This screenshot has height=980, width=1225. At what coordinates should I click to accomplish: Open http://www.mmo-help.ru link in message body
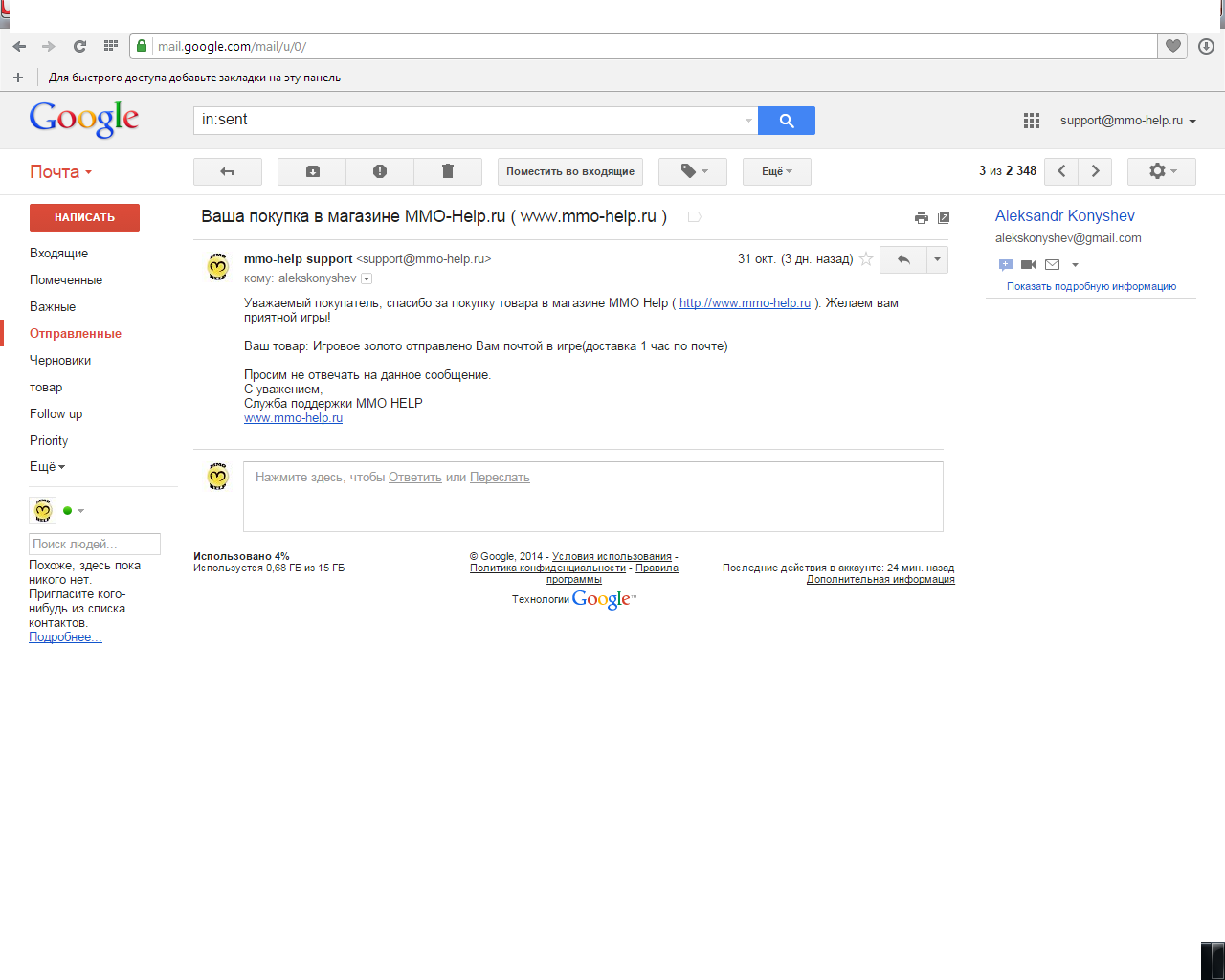[x=746, y=303]
